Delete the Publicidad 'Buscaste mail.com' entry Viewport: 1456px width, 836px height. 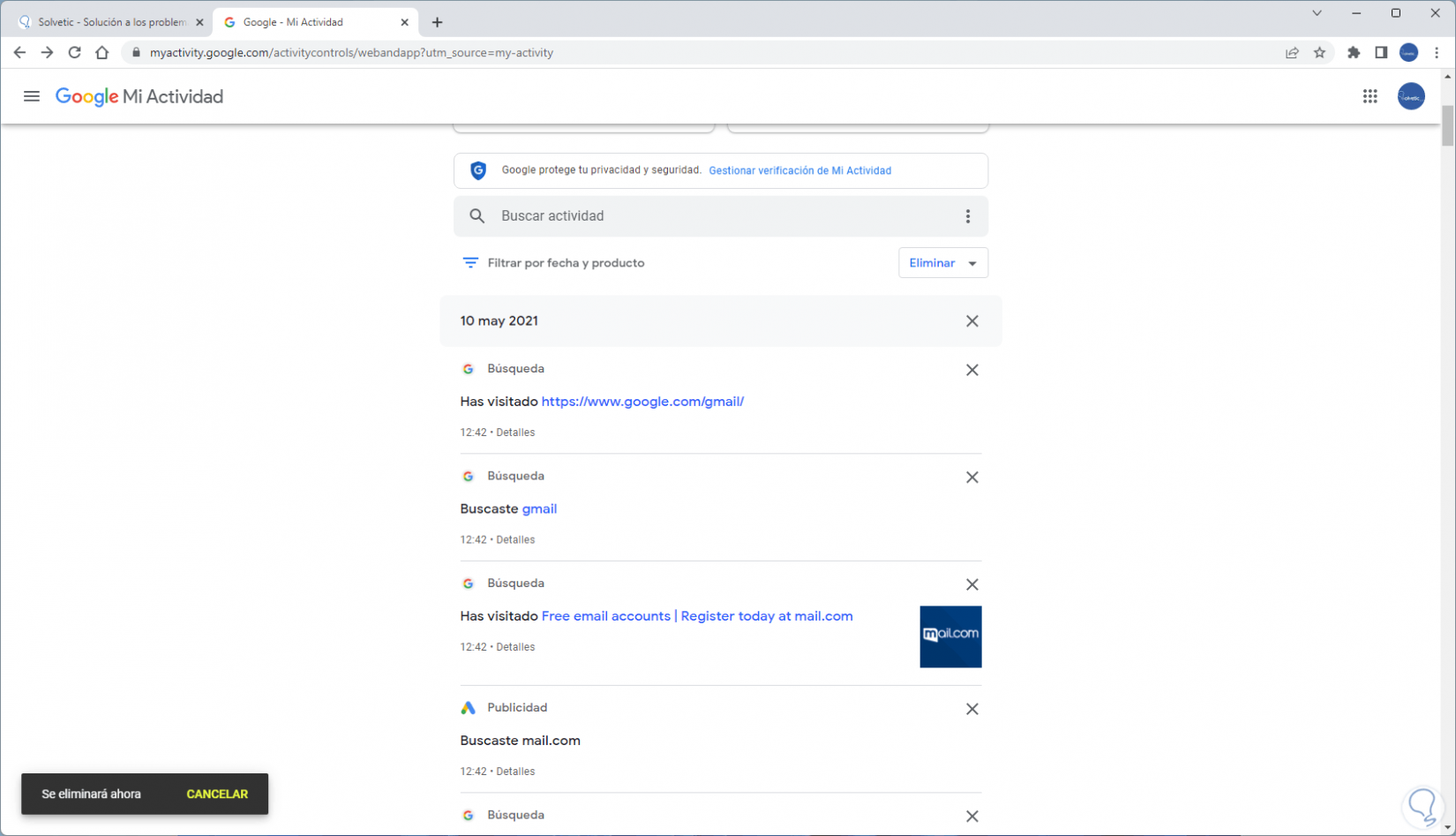tap(972, 709)
